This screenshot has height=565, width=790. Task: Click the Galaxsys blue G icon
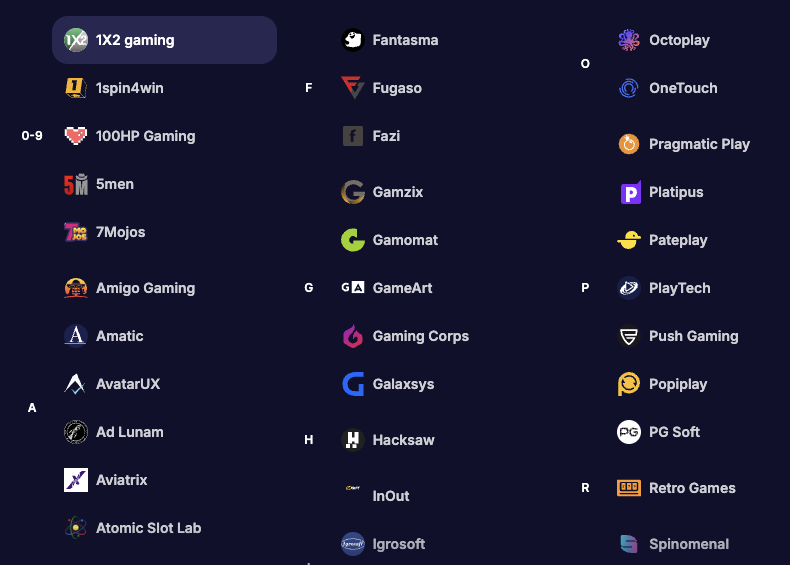tap(353, 384)
